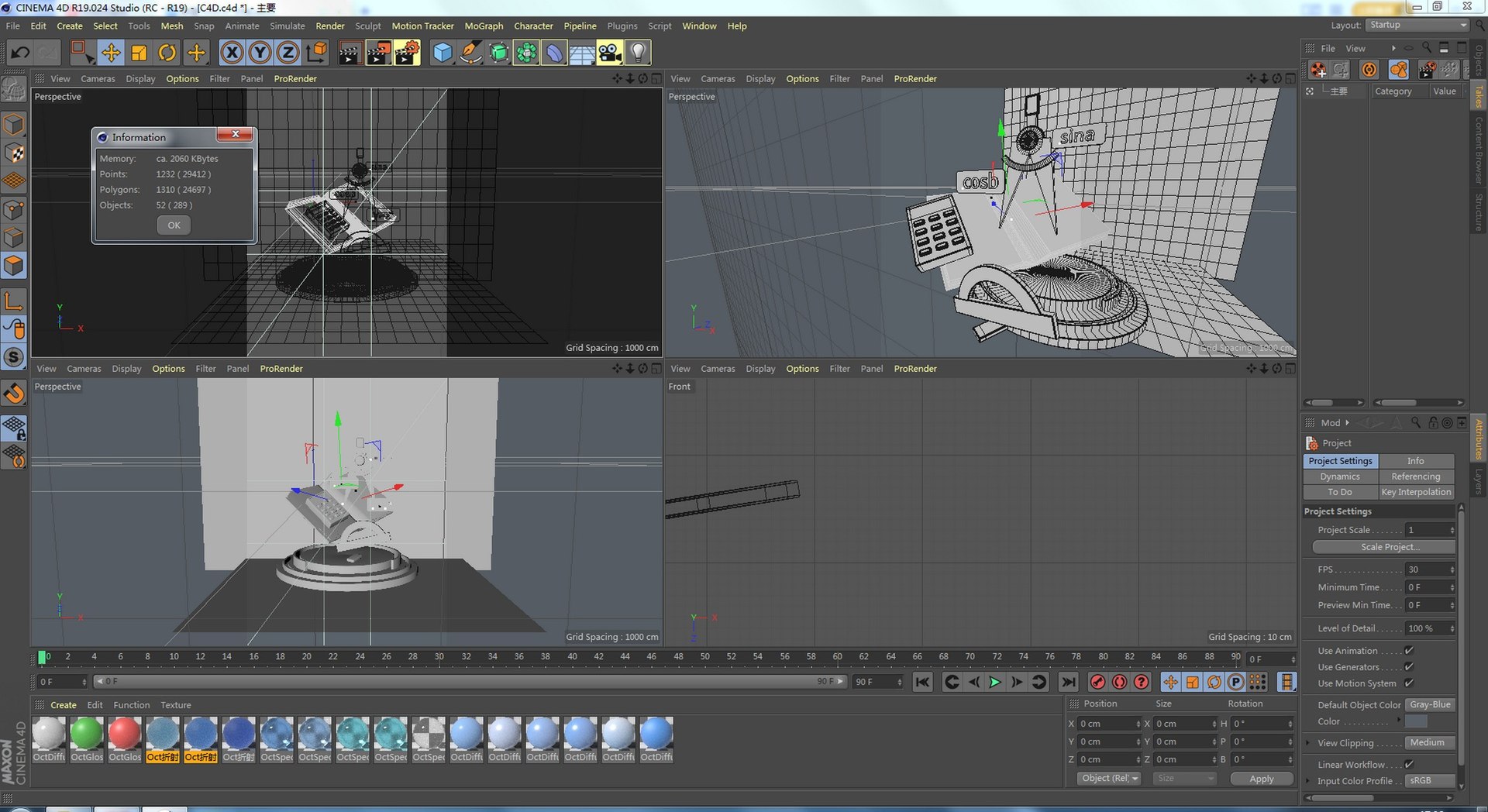Switch to the Dynamics tab
Viewport: 1488px width, 812px height.
[x=1340, y=477]
